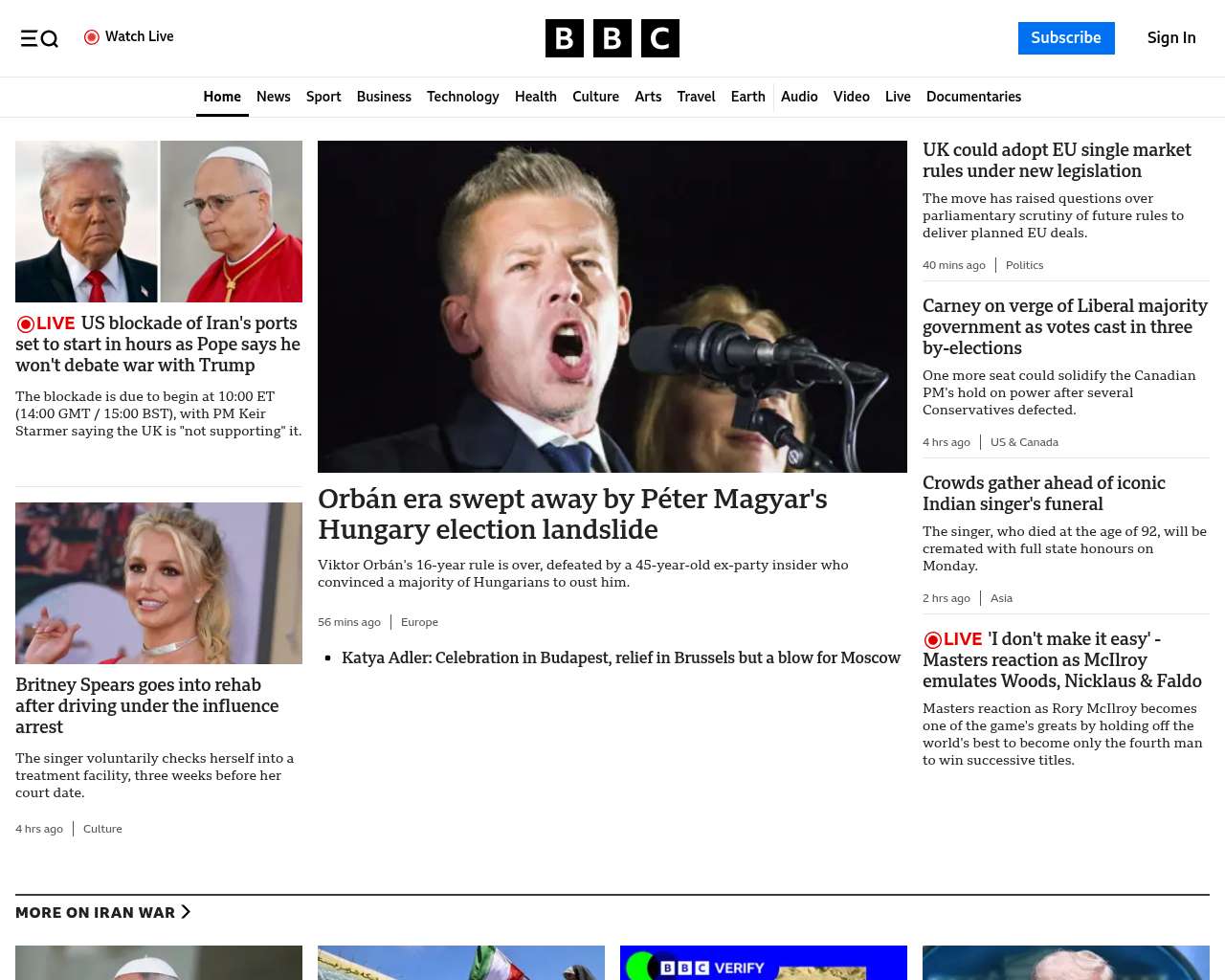Viewport: 1225px width, 980px height.
Task: Click the BBC logo
Action: coord(612,38)
